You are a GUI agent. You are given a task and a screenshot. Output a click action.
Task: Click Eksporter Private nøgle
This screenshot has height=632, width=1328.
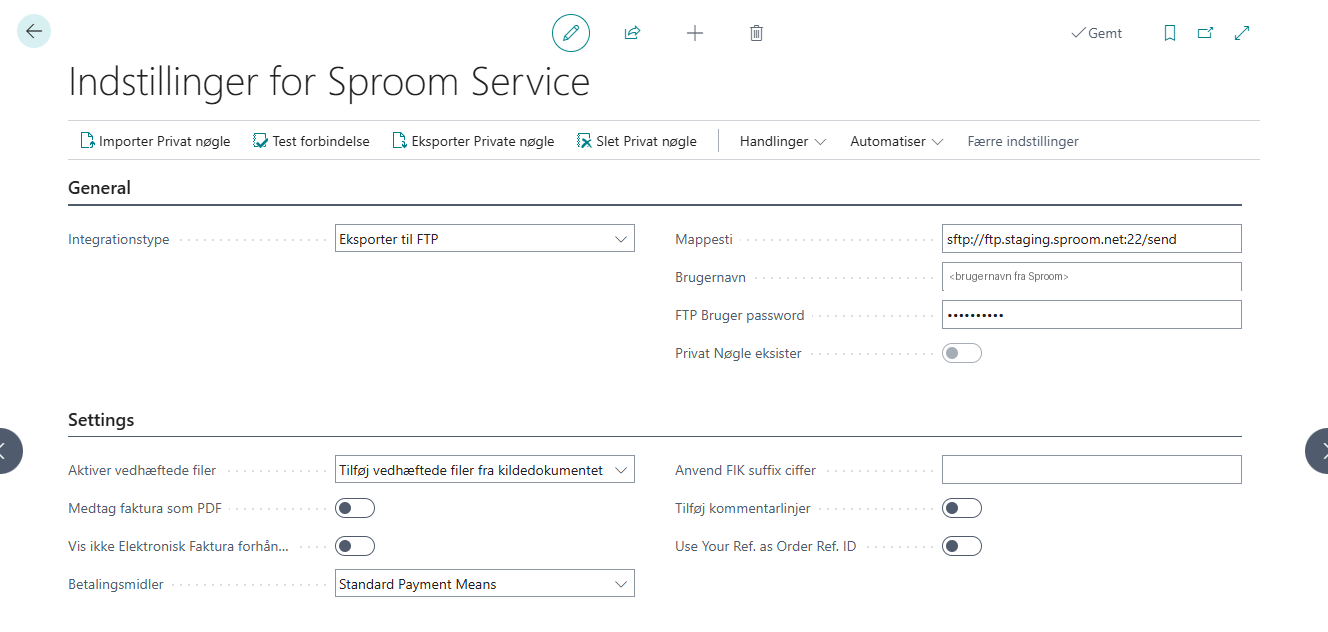coord(473,141)
